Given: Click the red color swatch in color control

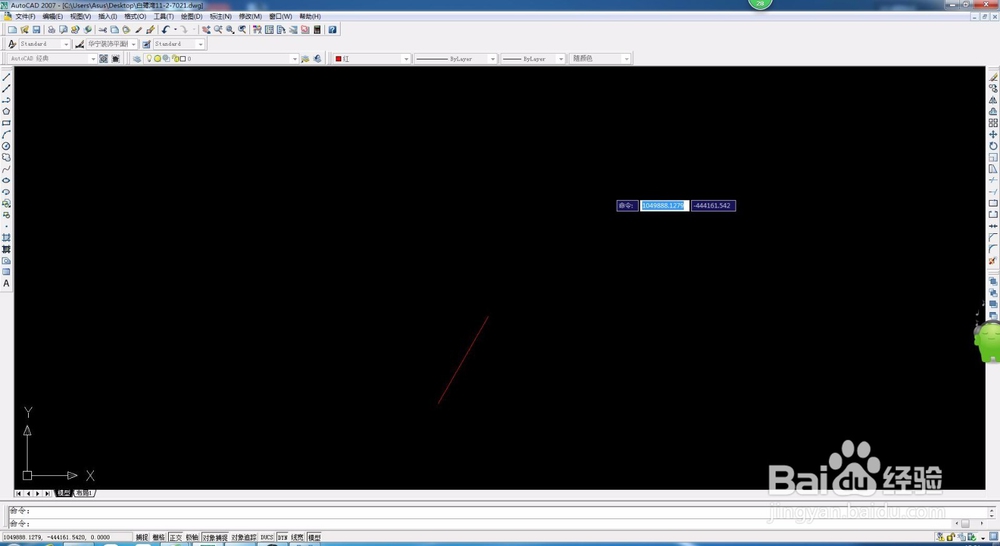Looking at the screenshot, I should point(338,59).
